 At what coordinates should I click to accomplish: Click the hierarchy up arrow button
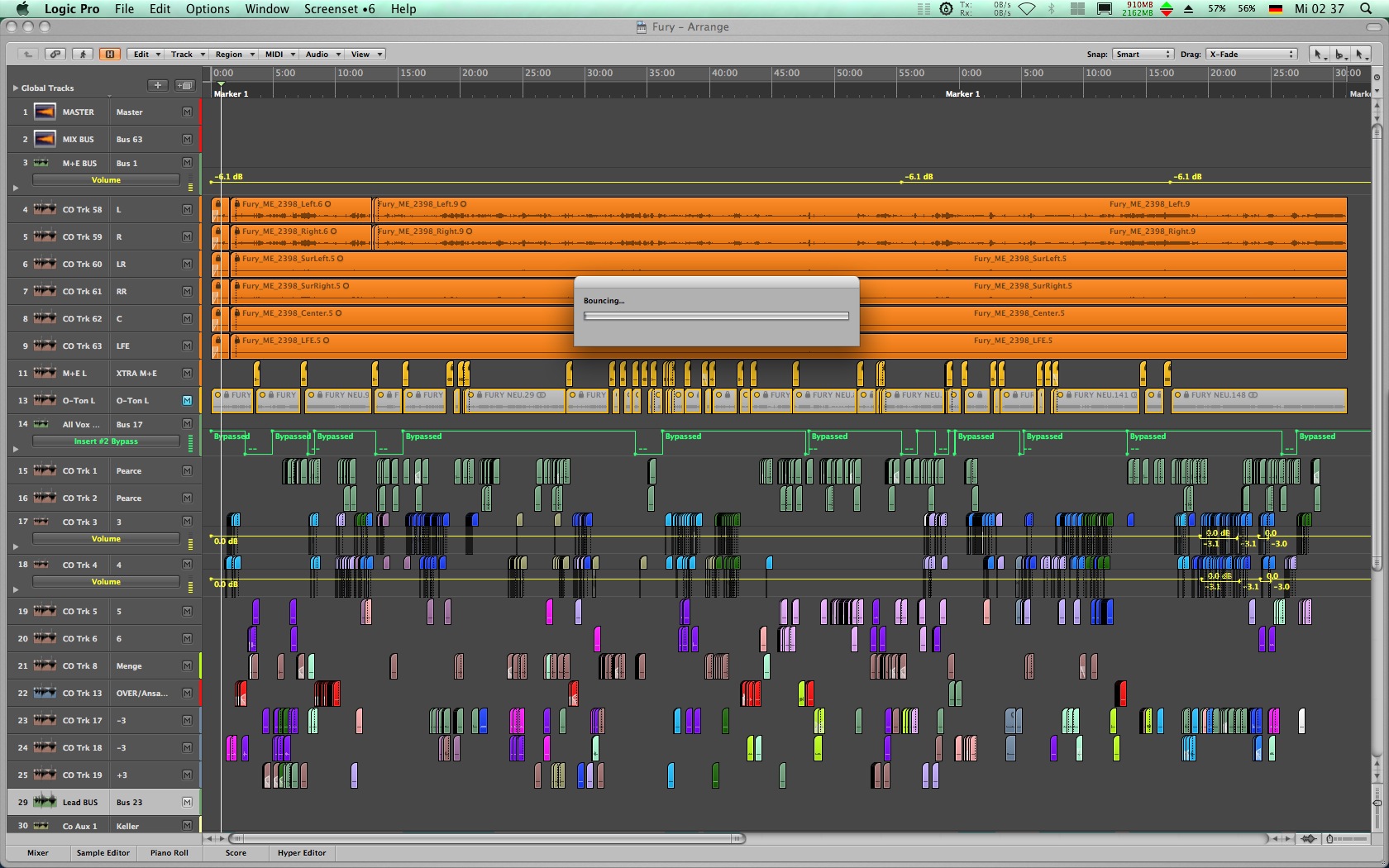27,55
